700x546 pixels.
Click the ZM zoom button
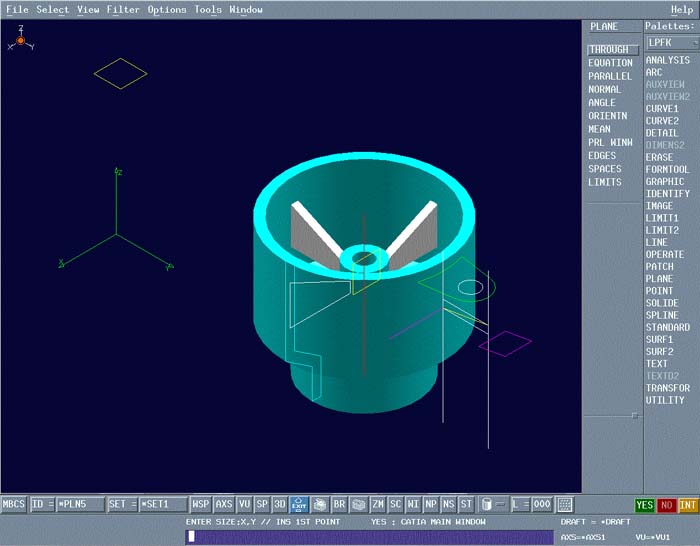click(378, 505)
